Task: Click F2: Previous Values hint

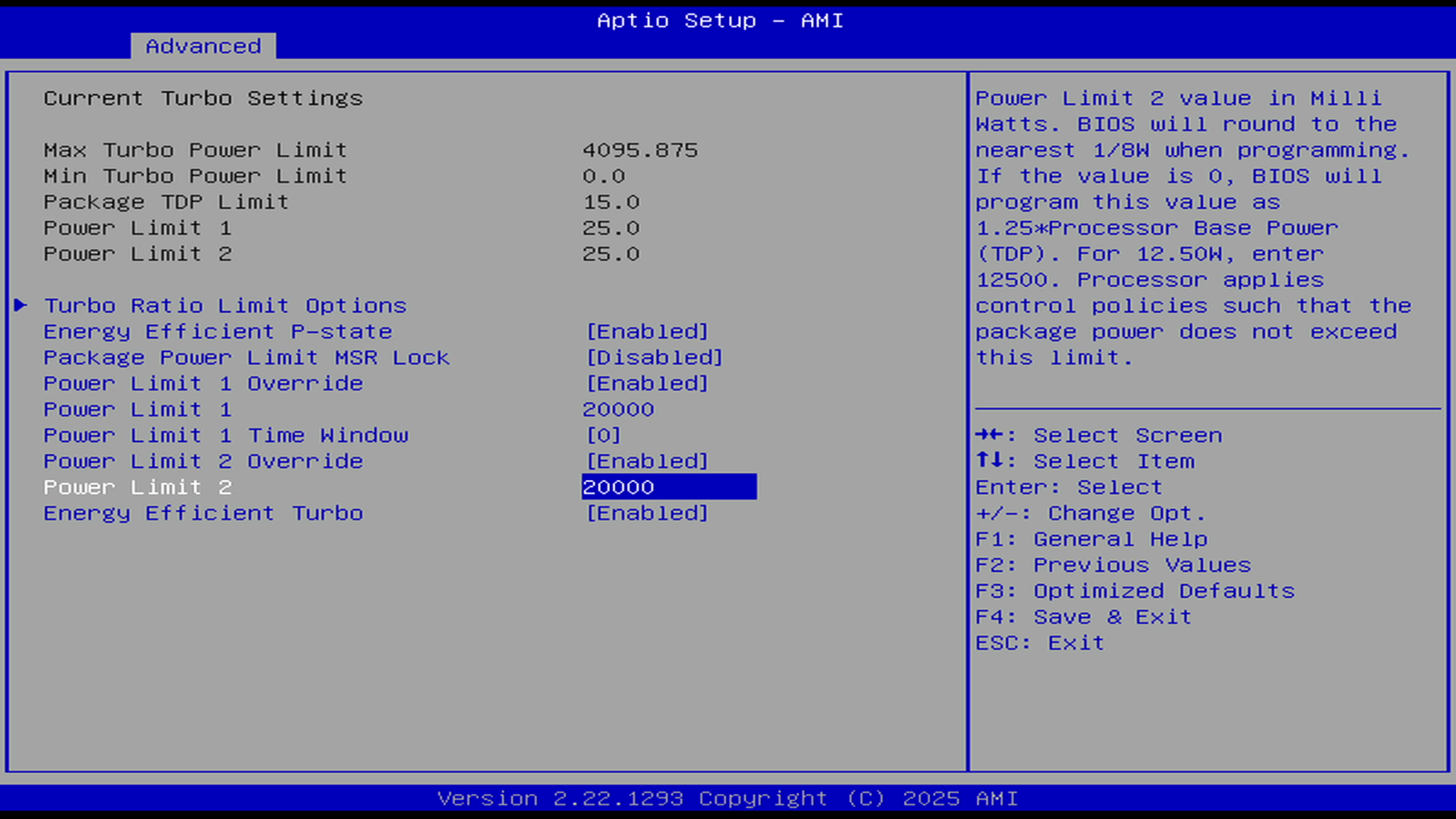Action: tap(1114, 566)
